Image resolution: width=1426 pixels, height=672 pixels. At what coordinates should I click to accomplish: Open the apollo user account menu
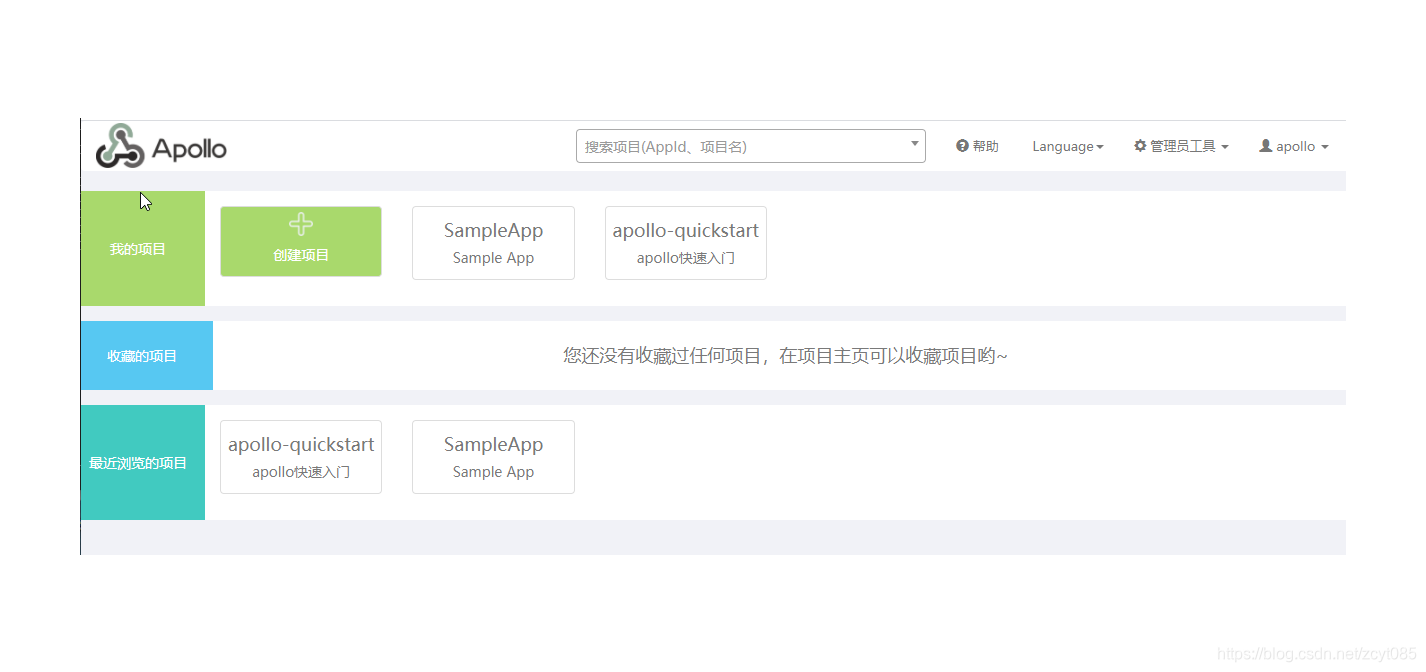pos(1294,146)
